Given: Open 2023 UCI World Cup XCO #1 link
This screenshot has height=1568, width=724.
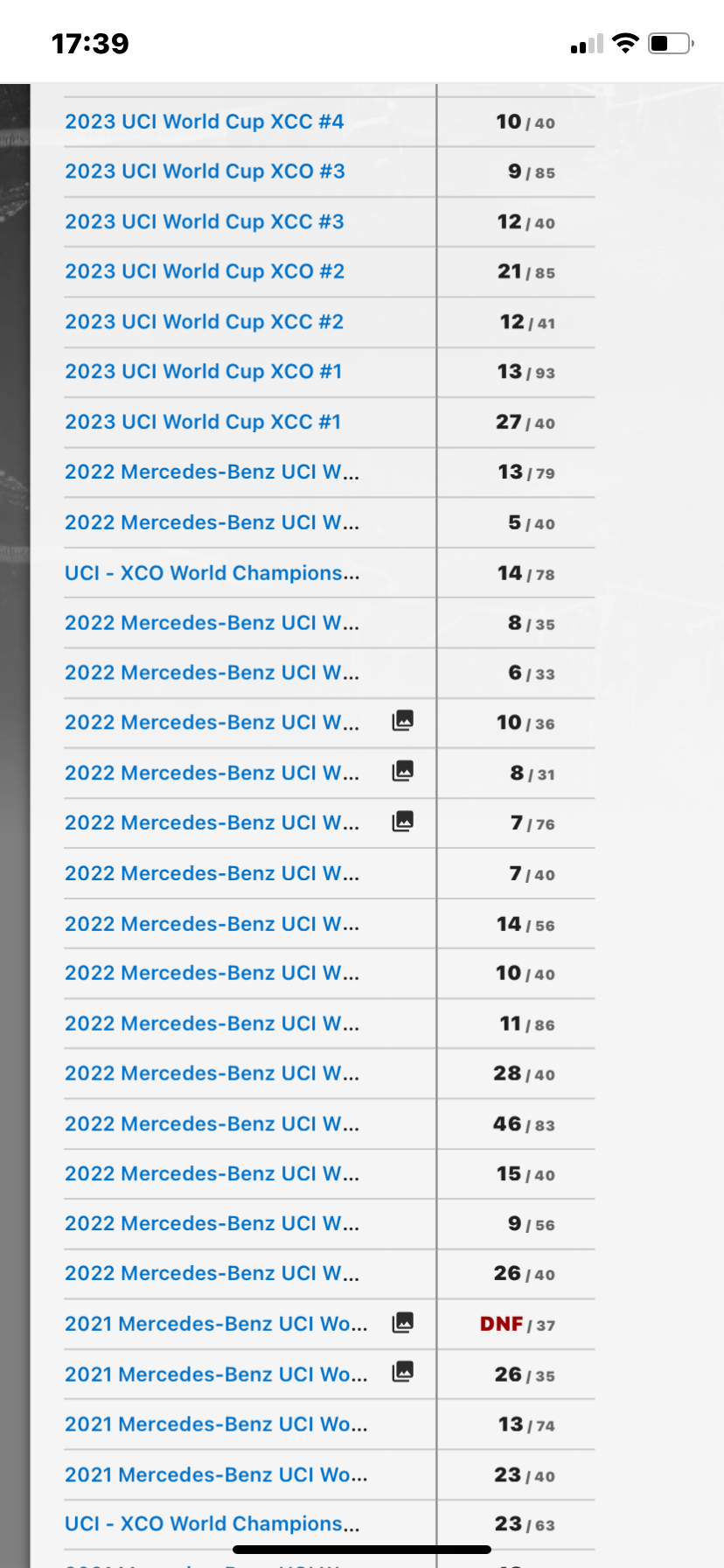Looking at the screenshot, I should pos(203,372).
